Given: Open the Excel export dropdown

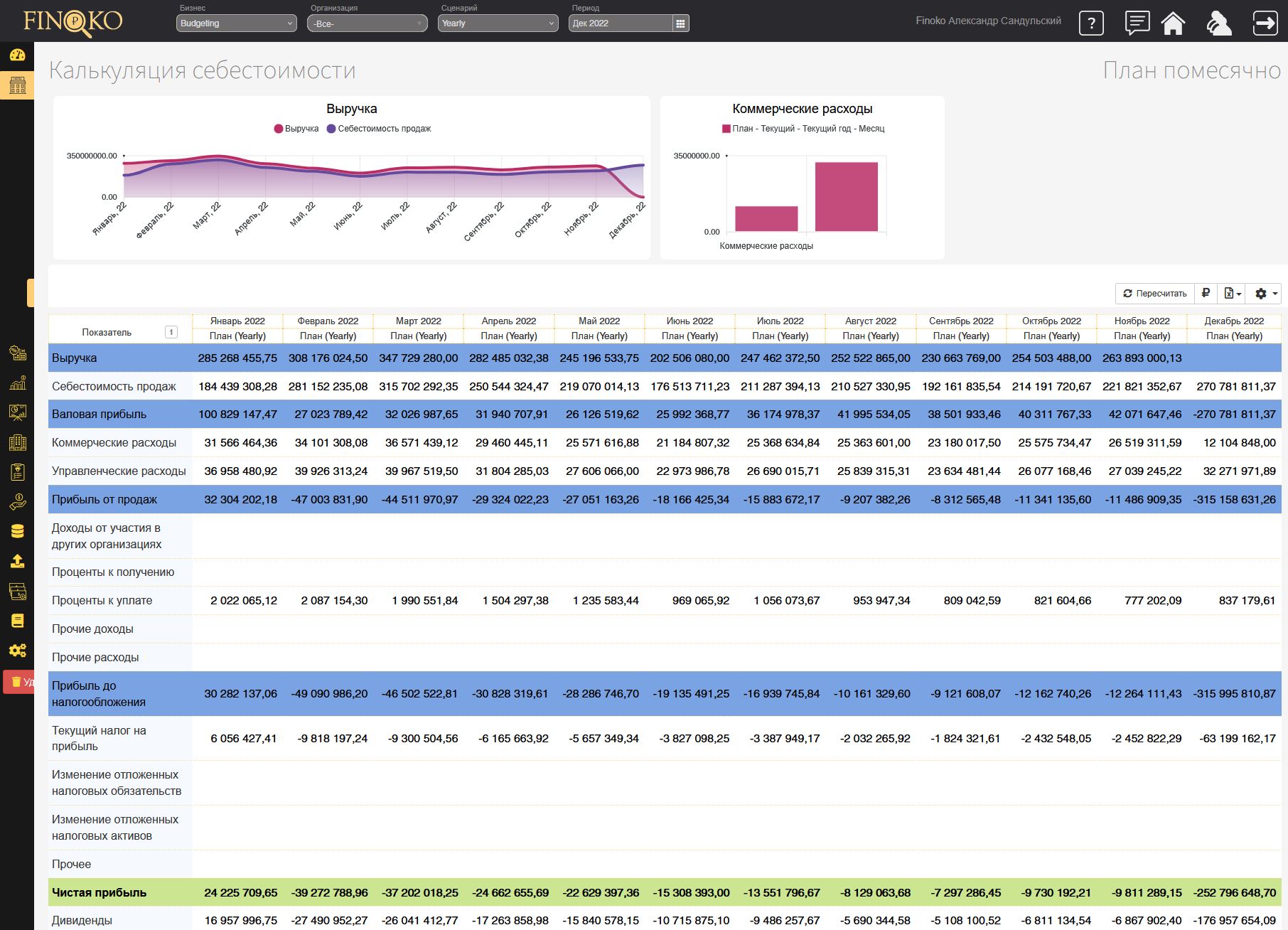Looking at the screenshot, I should (1233, 293).
